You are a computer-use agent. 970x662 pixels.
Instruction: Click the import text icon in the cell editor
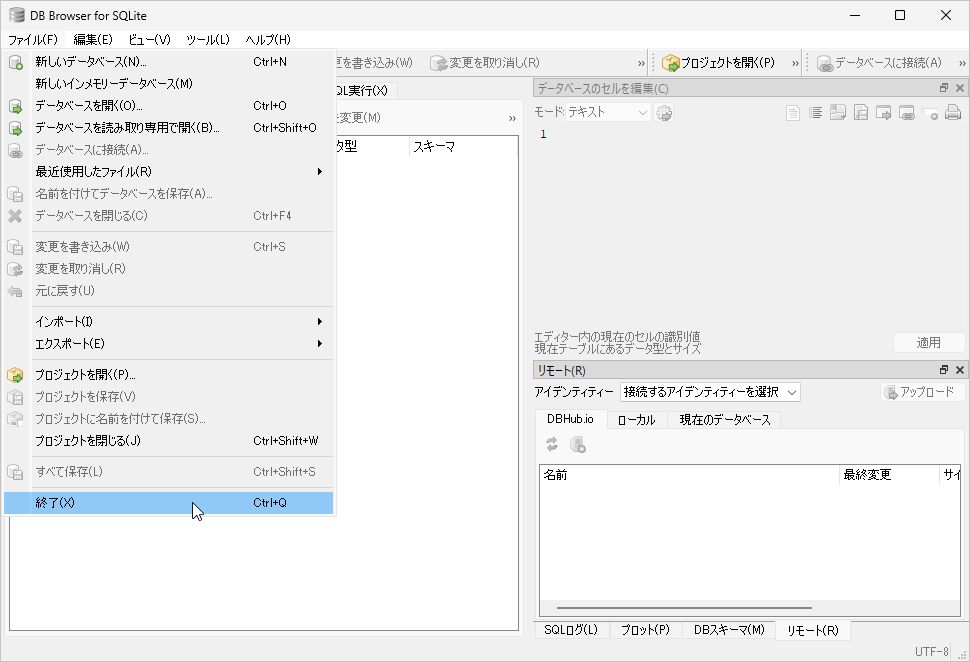838,112
